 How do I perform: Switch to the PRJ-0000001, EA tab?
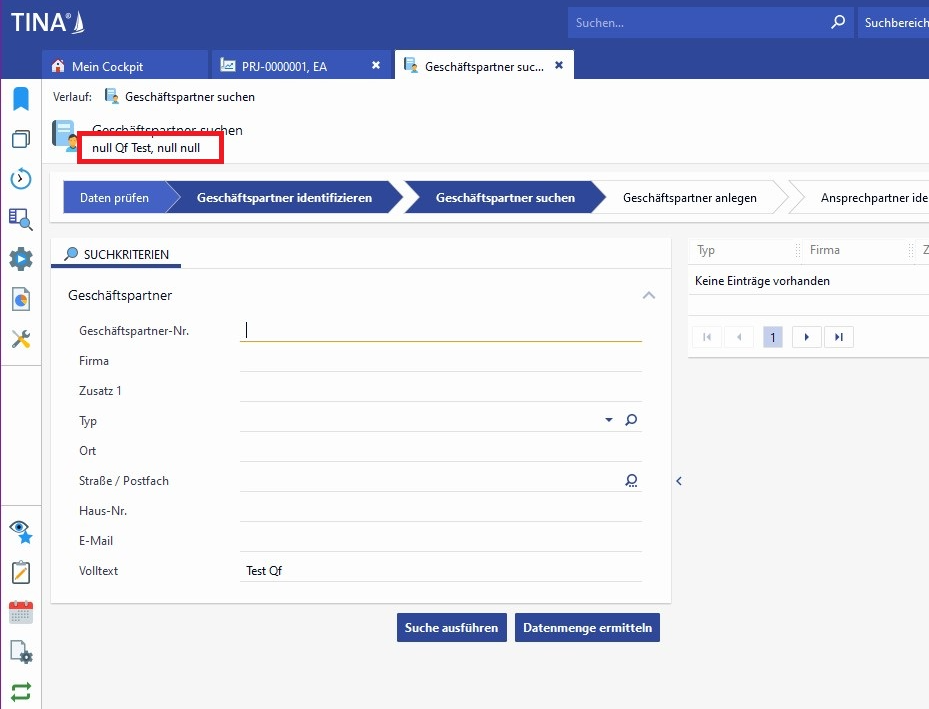(x=286, y=66)
